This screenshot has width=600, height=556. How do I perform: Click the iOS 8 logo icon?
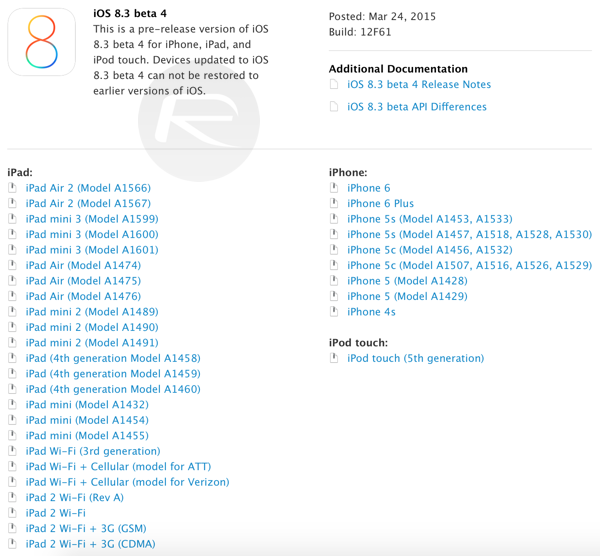tap(41, 42)
